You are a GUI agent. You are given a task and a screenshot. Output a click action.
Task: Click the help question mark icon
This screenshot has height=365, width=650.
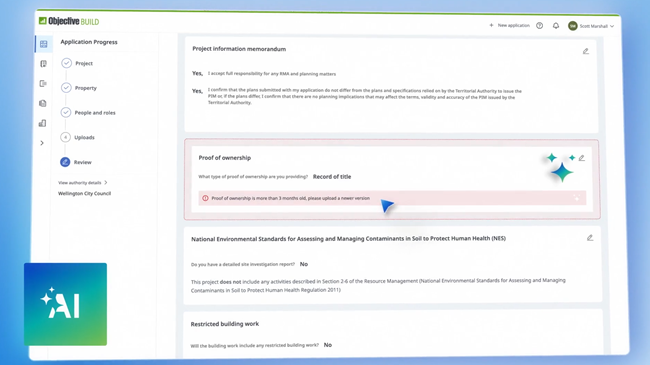tap(539, 26)
